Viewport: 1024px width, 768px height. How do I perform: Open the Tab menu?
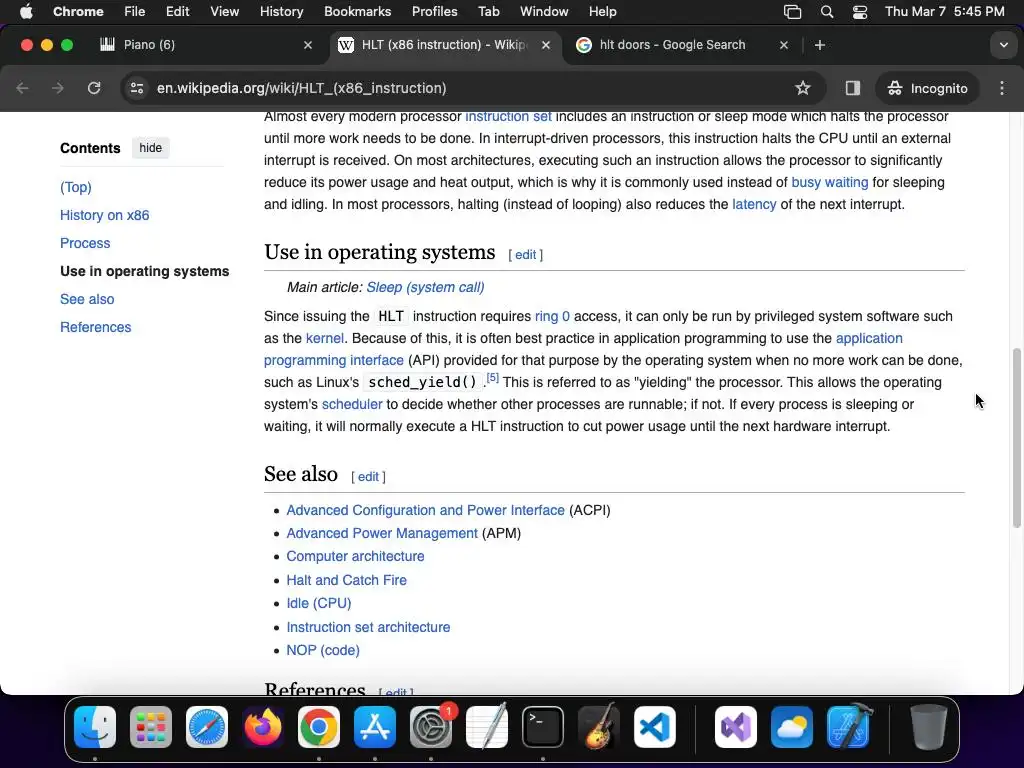point(488,12)
